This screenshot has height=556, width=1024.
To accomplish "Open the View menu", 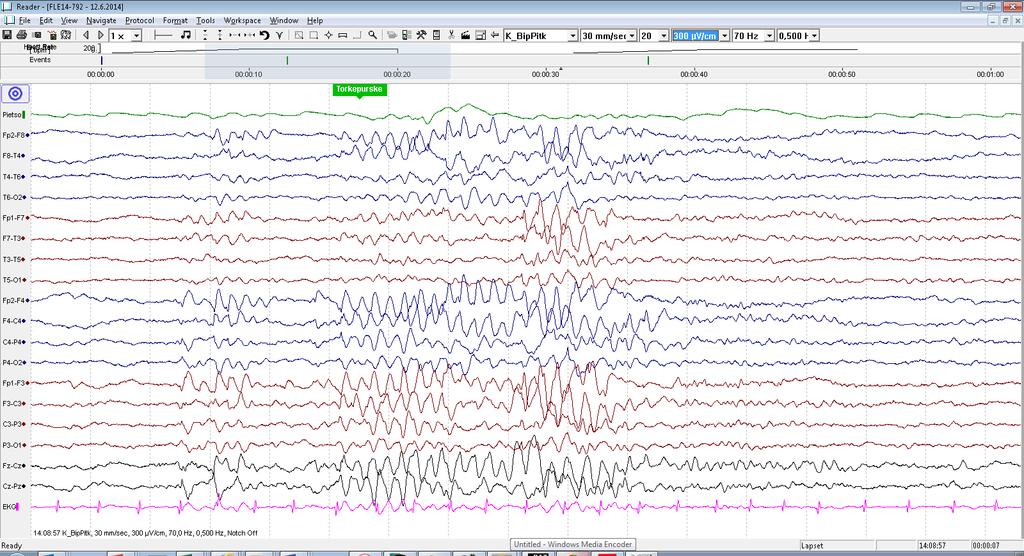I will pyautogui.click(x=69, y=20).
